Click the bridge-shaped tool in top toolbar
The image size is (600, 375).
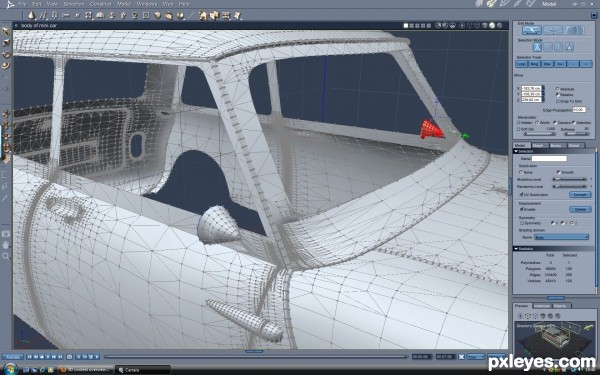(x=100, y=15)
